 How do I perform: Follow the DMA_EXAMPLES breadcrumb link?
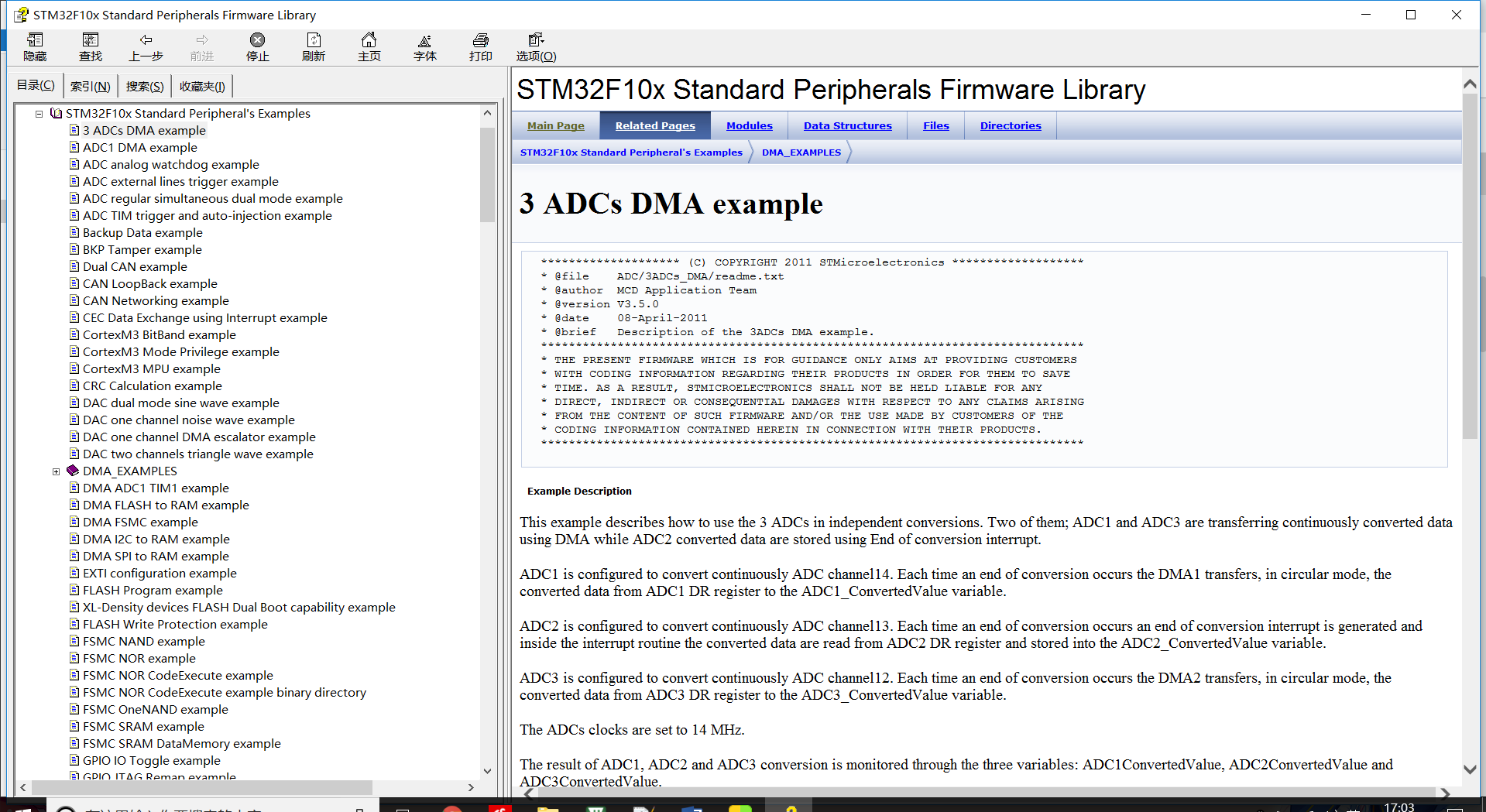click(x=801, y=152)
